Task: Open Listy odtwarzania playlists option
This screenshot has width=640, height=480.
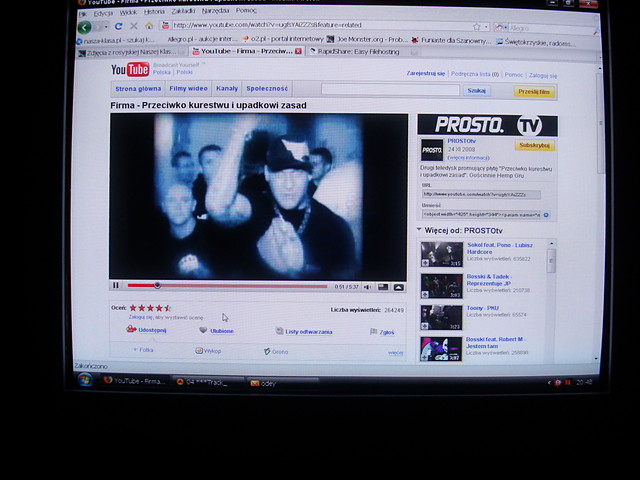Action: (x=304, y=331)
